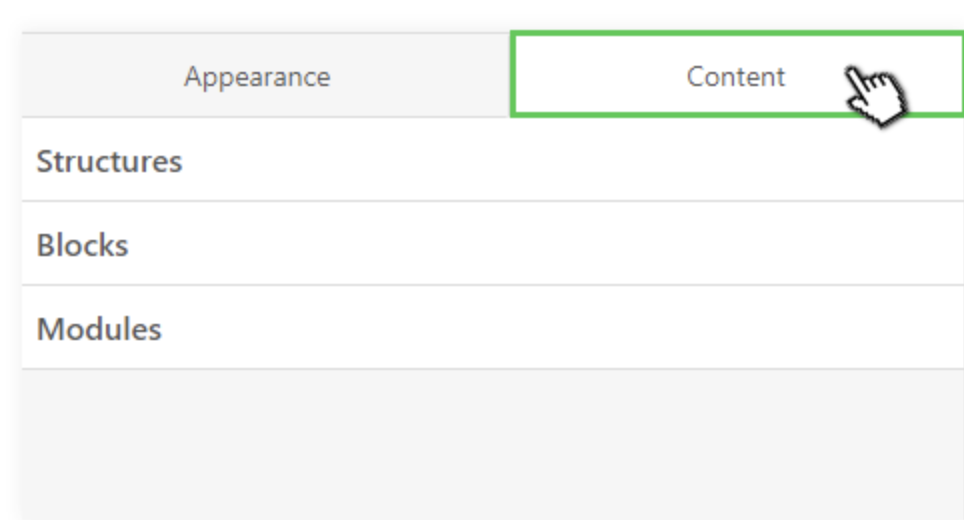Show the Structures list under Content
The image size is (964, 520).
[x=493, y=160]
